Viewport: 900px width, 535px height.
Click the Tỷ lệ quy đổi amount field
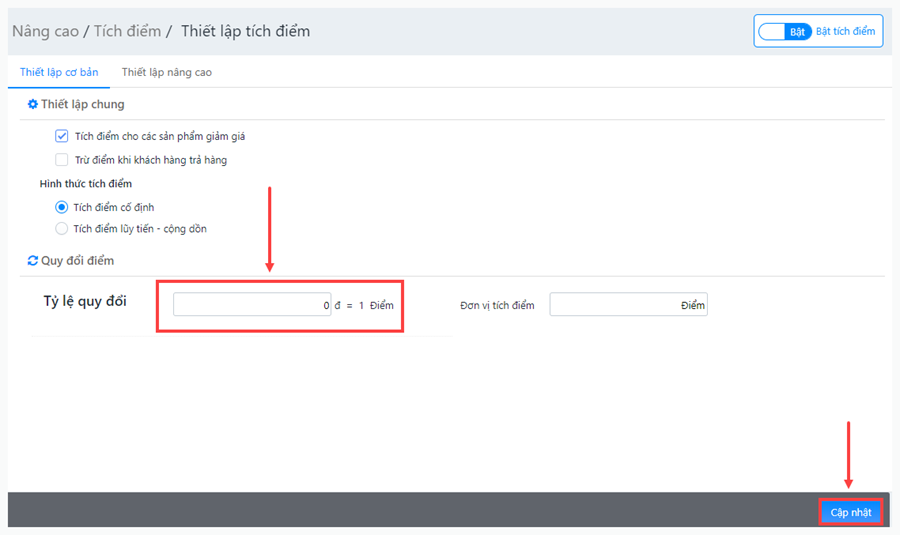[252, 304]
